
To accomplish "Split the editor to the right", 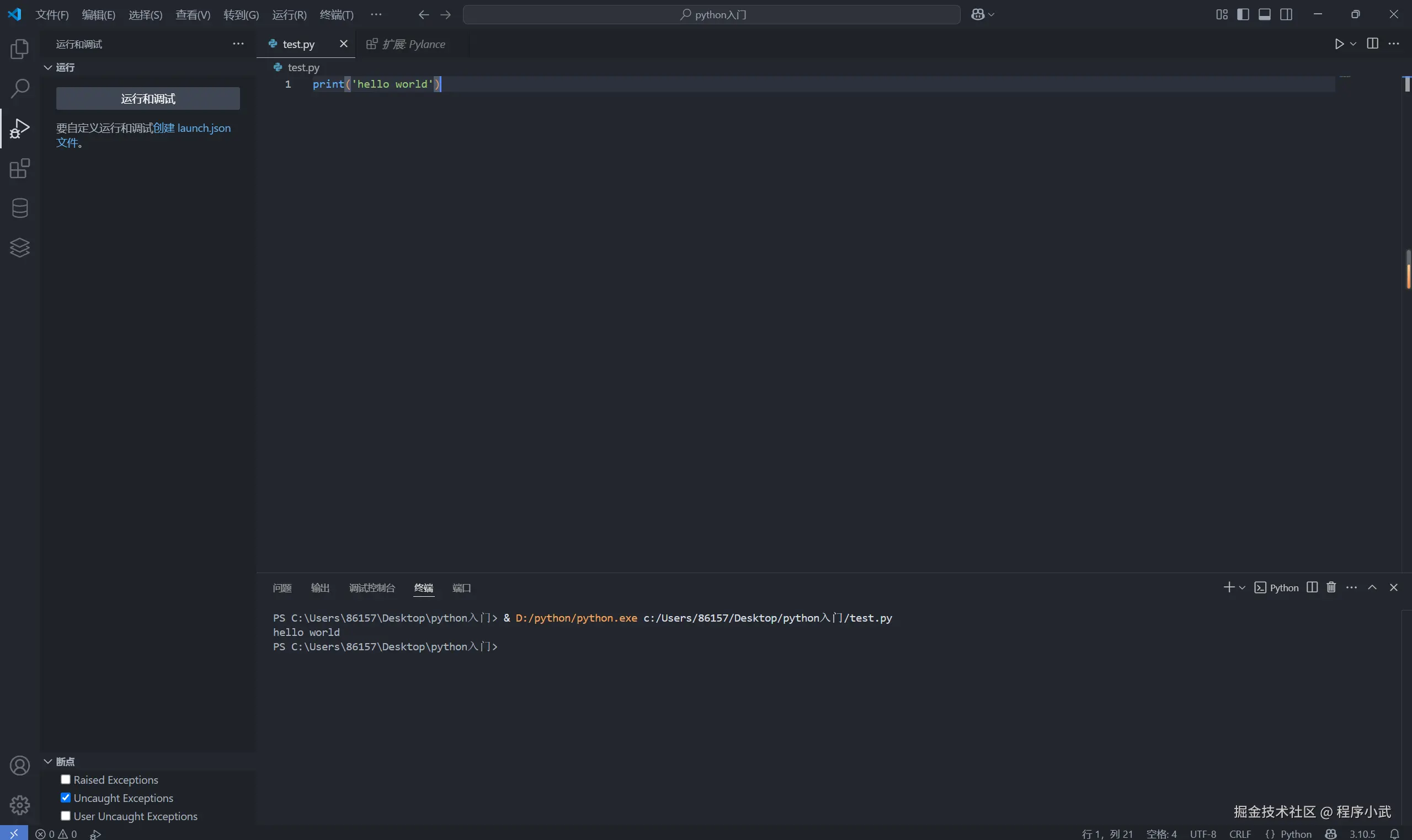I will 1372,44.
